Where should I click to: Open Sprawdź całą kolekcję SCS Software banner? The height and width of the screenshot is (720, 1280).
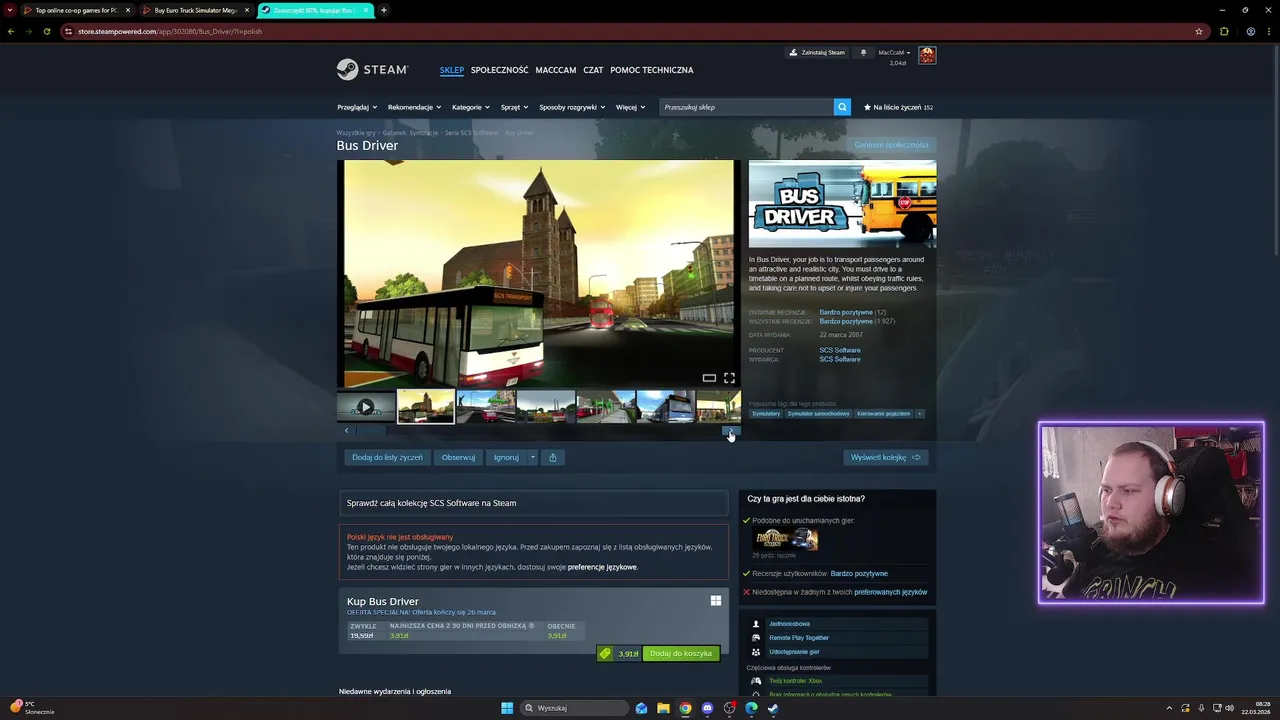tap(534, 503)
